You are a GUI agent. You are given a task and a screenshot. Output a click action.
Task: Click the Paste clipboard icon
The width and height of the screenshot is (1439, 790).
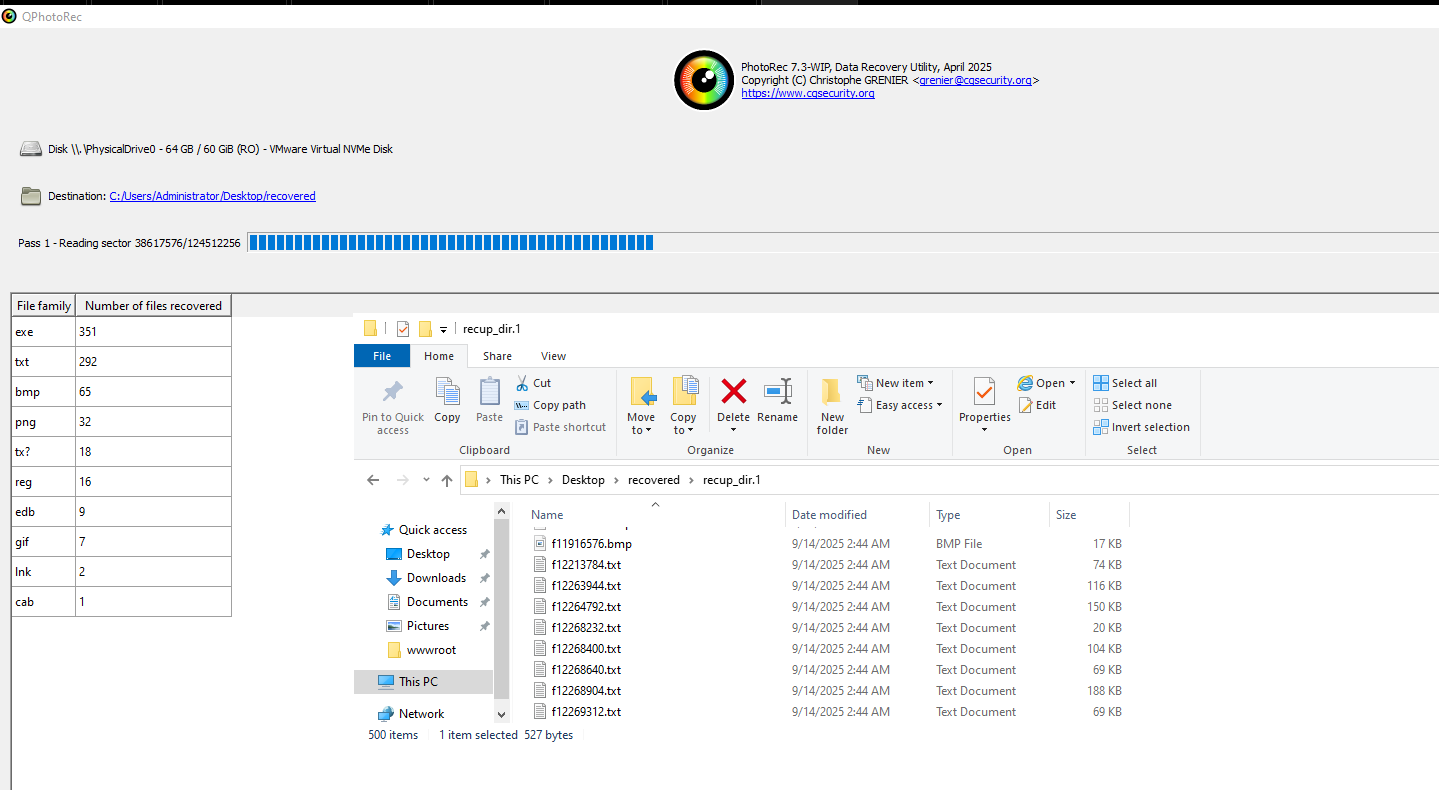tap(489, 392)
